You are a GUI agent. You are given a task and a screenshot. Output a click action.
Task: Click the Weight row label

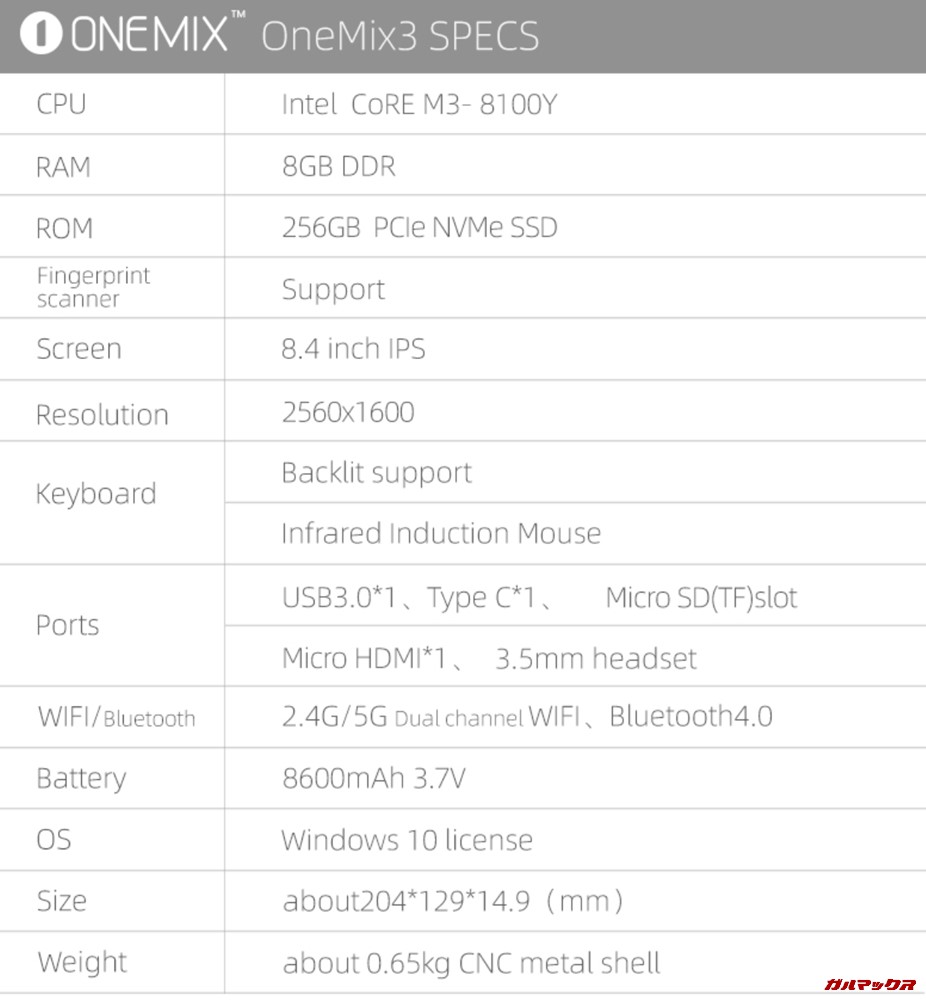tap(82, 963)
